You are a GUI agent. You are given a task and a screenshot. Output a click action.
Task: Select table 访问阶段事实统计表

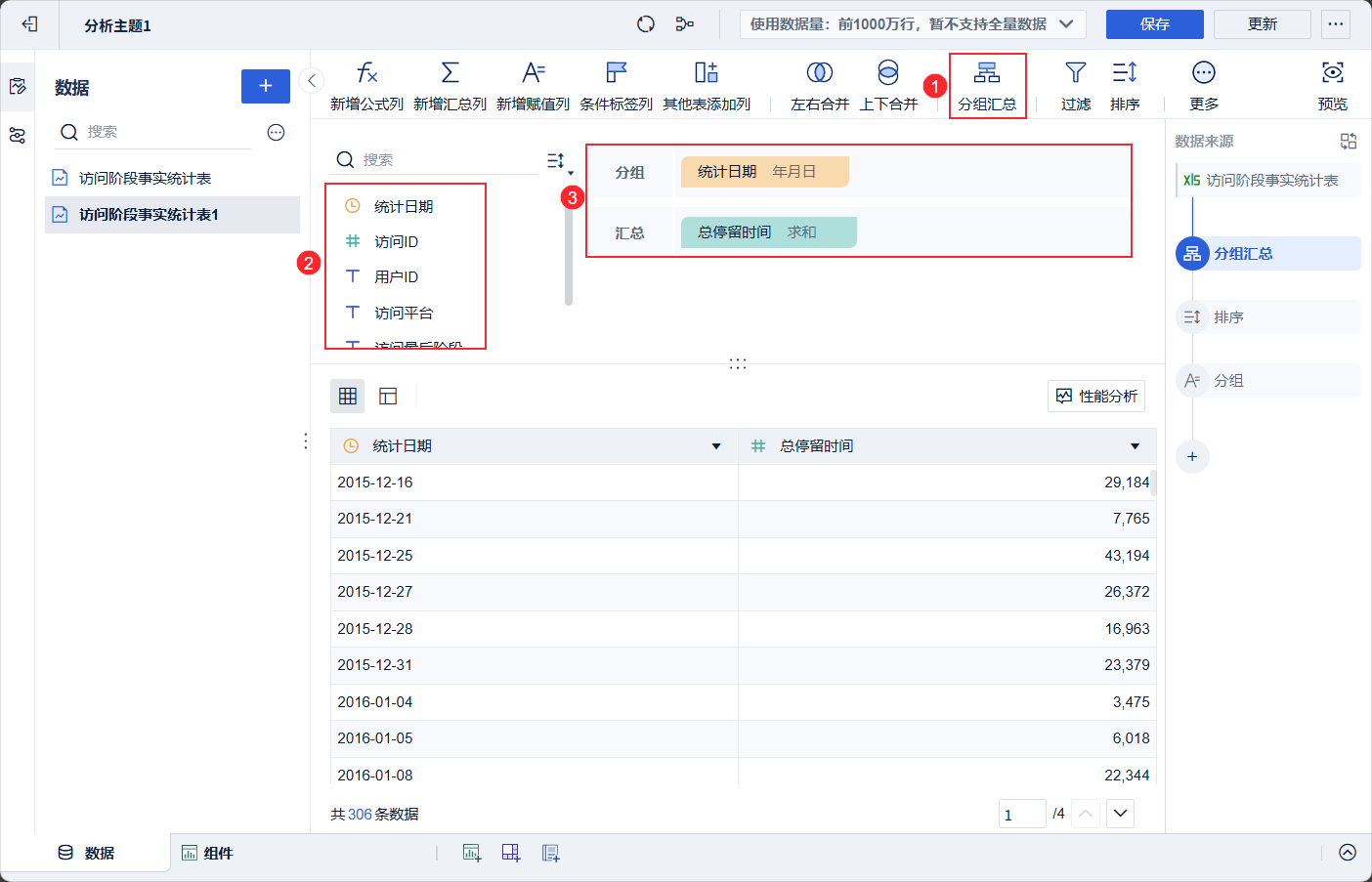172,178
